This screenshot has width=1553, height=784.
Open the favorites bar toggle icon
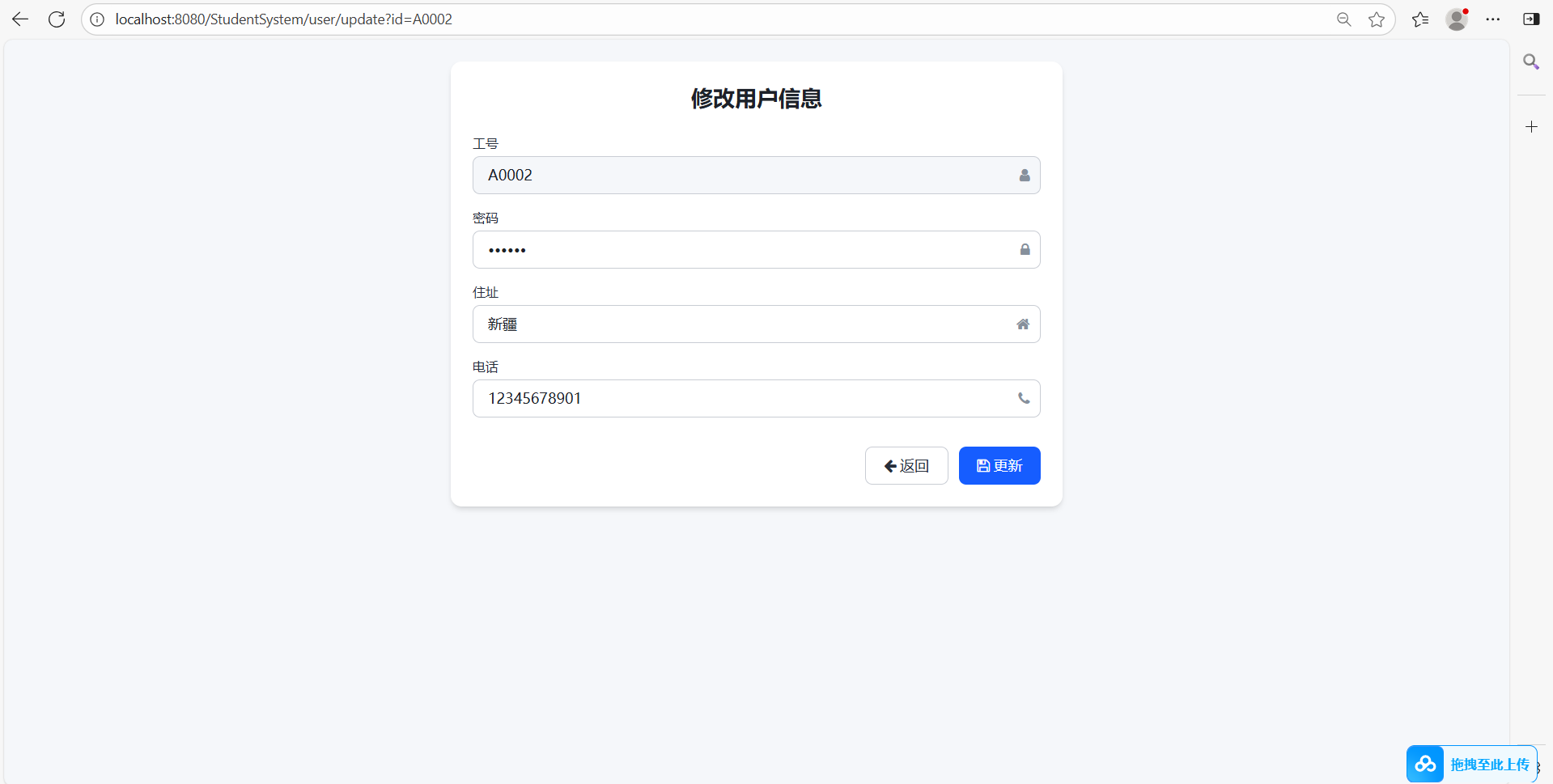point(1421,19)
